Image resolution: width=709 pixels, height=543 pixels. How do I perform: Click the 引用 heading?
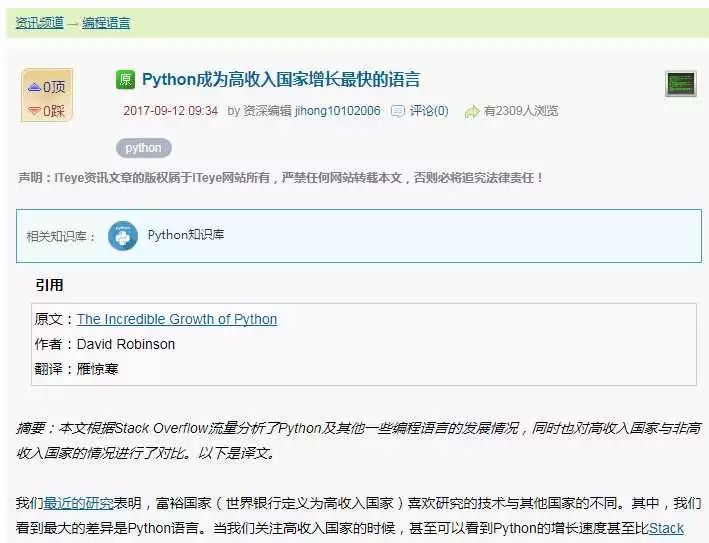49,285
